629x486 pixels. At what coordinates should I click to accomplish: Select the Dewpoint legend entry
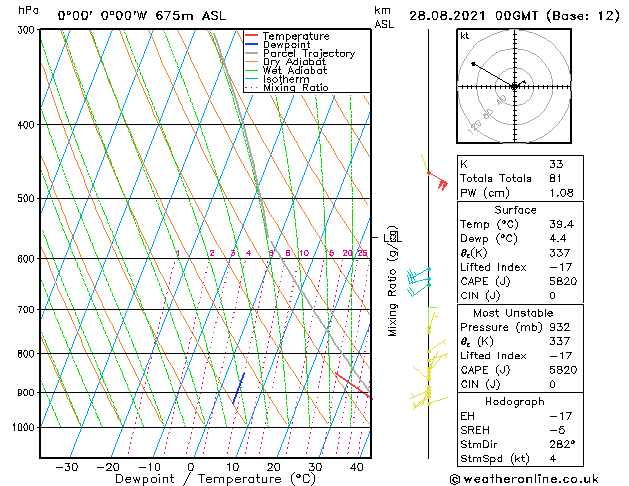tap(288, 45)
